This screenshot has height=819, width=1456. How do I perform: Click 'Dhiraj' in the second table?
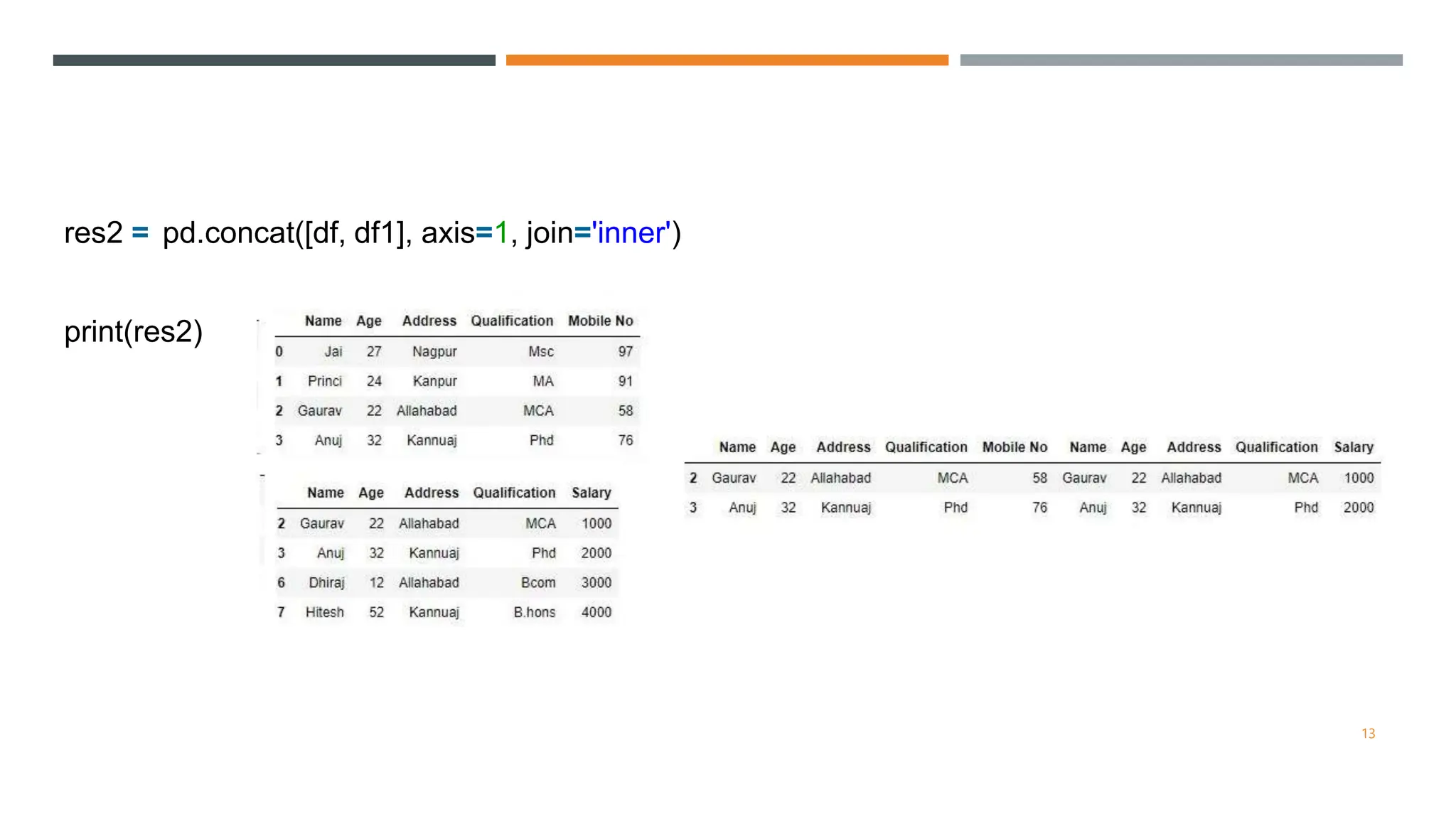(326, 583)
